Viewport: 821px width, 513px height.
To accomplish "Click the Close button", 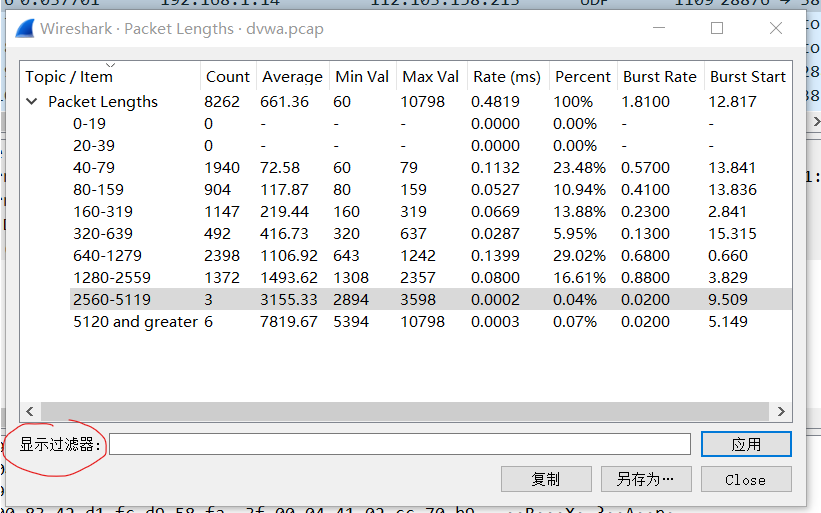I will tap(746, 479).
